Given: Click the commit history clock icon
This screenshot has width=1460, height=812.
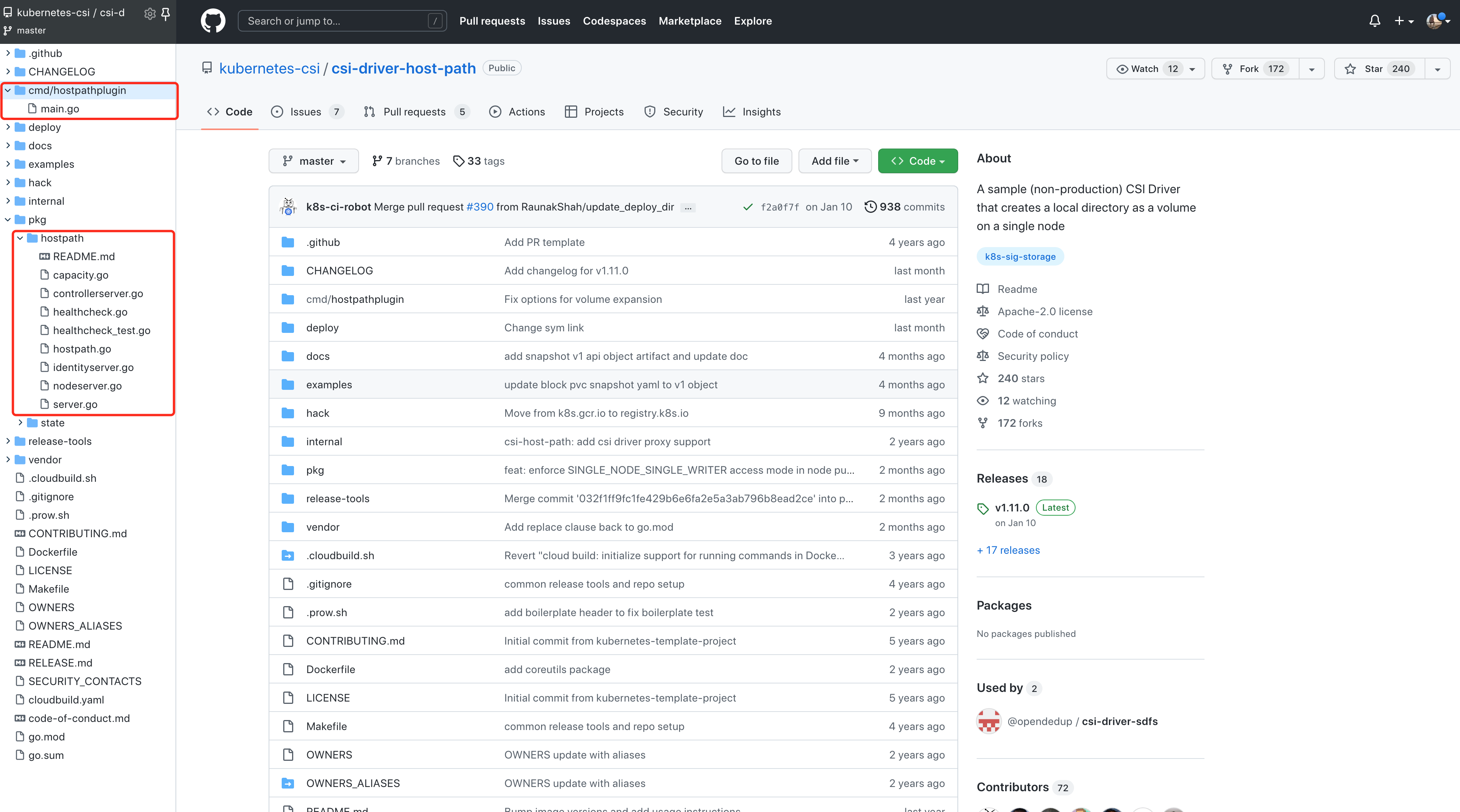Looking at the screenshot, I should (870, 207).
